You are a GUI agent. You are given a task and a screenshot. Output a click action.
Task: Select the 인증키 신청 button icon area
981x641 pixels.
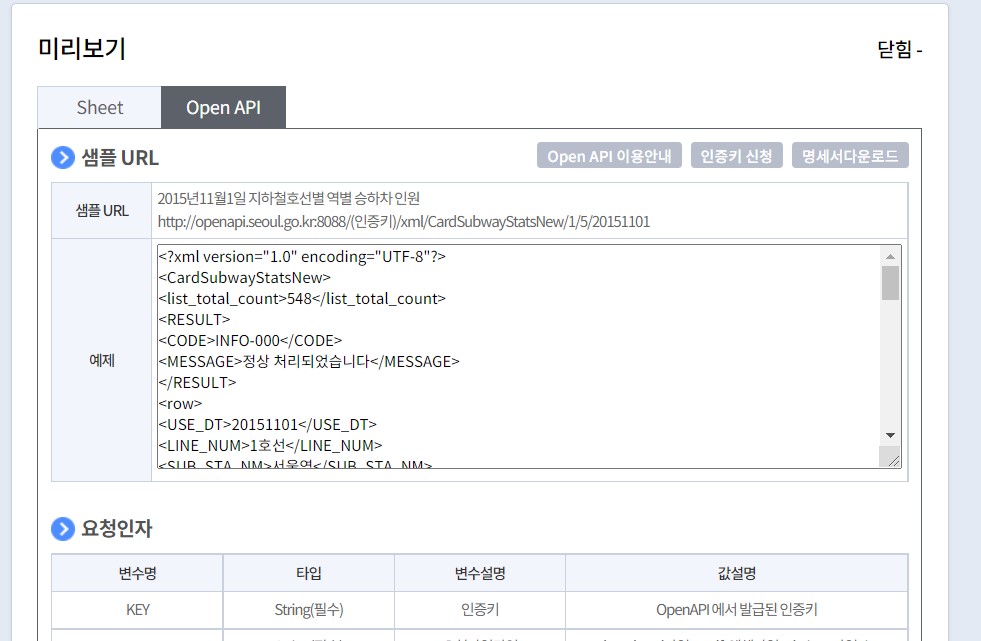736,155
